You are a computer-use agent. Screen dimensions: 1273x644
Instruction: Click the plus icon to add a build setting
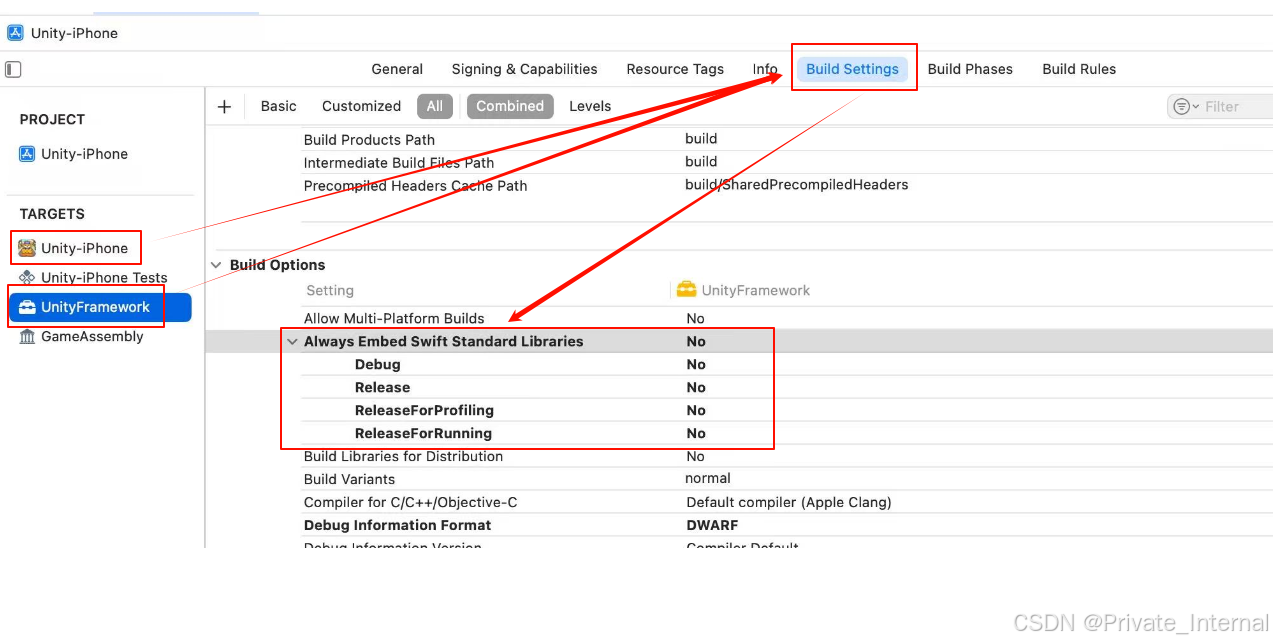pyautogui.click(x=224, y=106)
